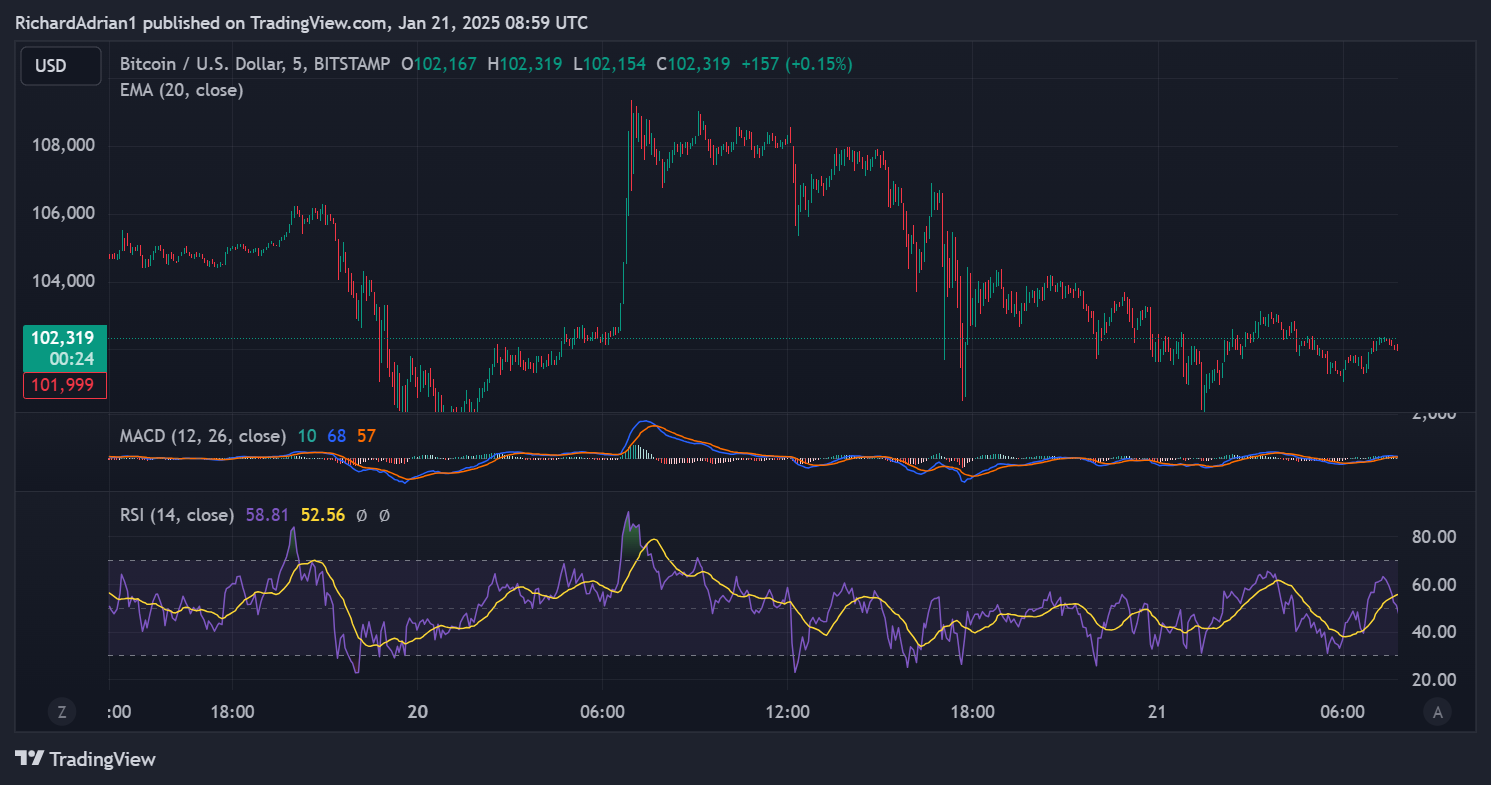1491x785 pixels.
Task: Click the close value C102,319
Action: (x=693, y=64)
